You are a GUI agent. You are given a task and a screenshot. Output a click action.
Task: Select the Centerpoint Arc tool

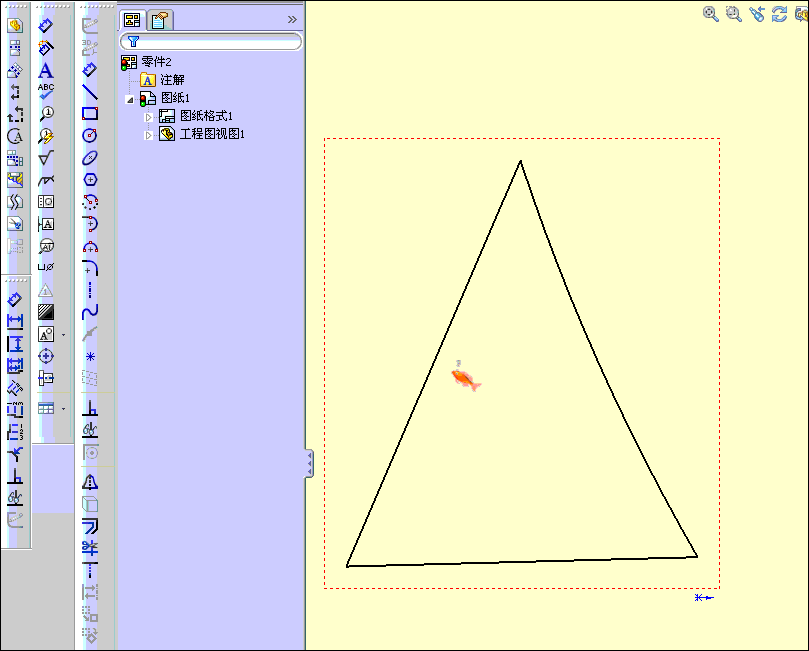90,202
